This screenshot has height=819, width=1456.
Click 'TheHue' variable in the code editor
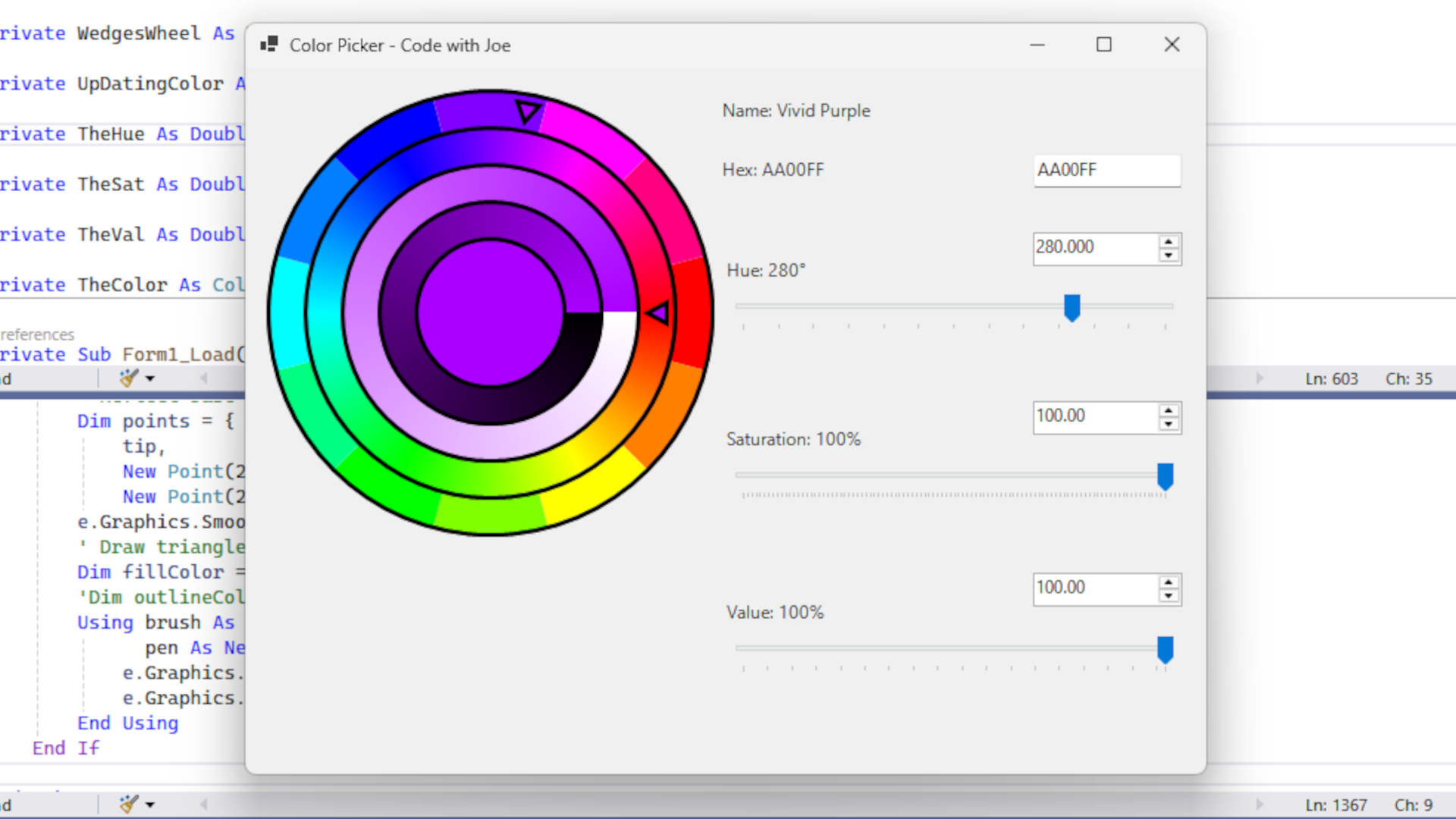(x=111, y=134)
